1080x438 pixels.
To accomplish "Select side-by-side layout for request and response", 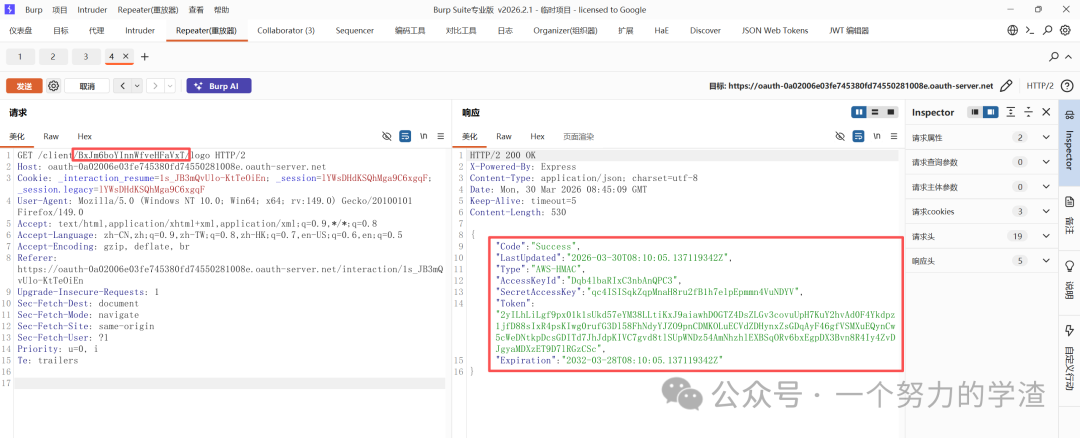I will (x=860, y=112).
